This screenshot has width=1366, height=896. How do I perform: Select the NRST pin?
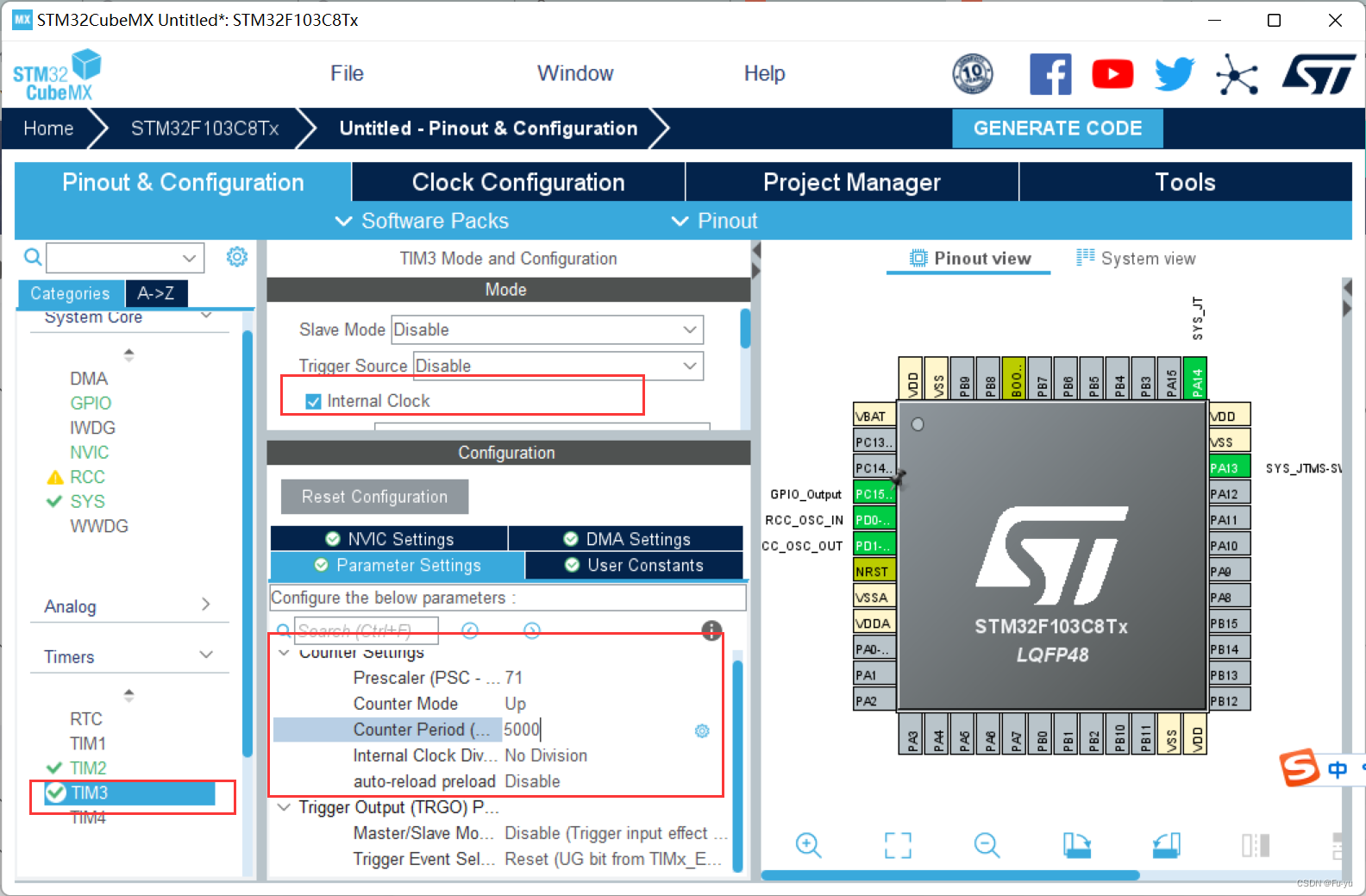[874, 571]
